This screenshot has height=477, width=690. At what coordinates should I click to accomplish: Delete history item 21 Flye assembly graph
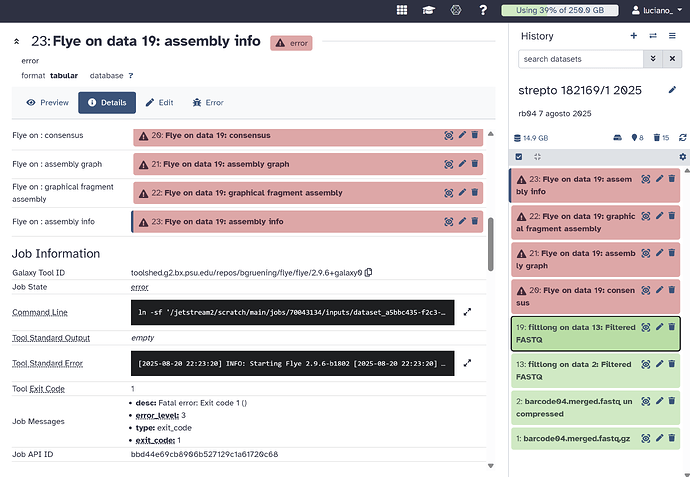[x=672, y=253]
